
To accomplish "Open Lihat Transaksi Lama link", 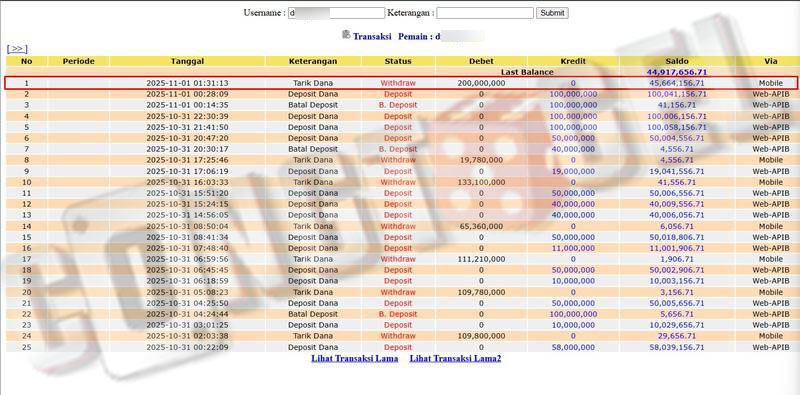I will (x=355, y=358).
